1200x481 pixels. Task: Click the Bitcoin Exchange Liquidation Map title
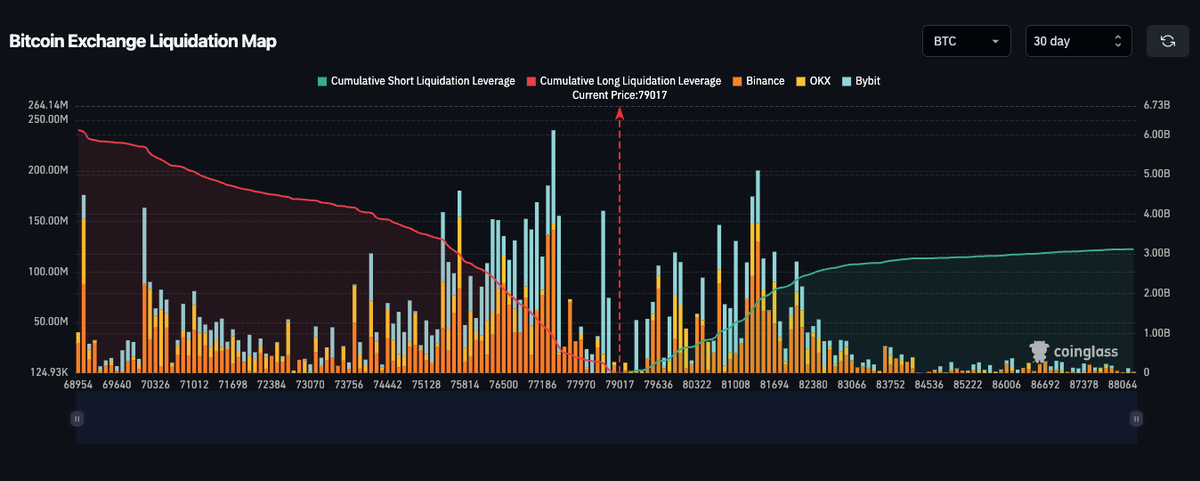pyautogui.click(x=143, y=42)
